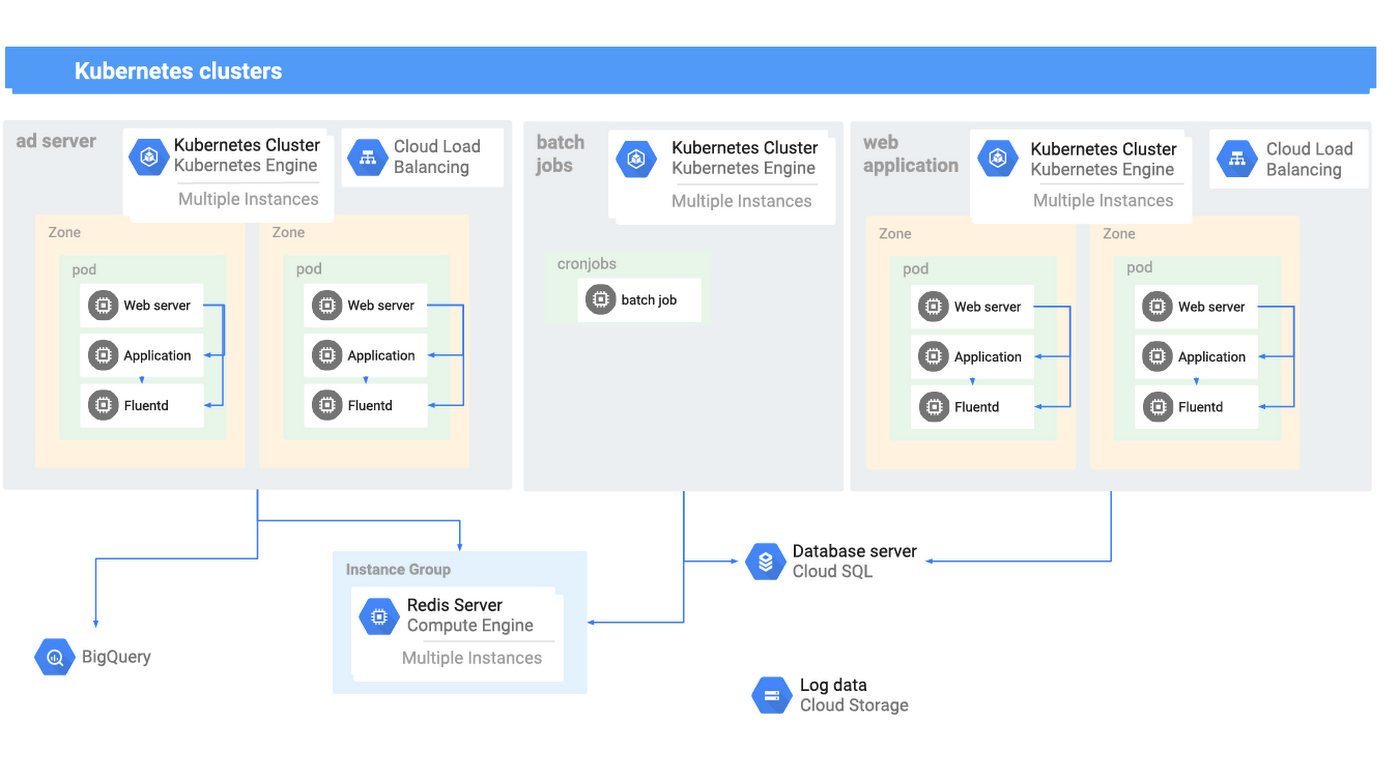Click Application chip icon in web application's right zone

pyautogui.click(x=1158, y=356)
